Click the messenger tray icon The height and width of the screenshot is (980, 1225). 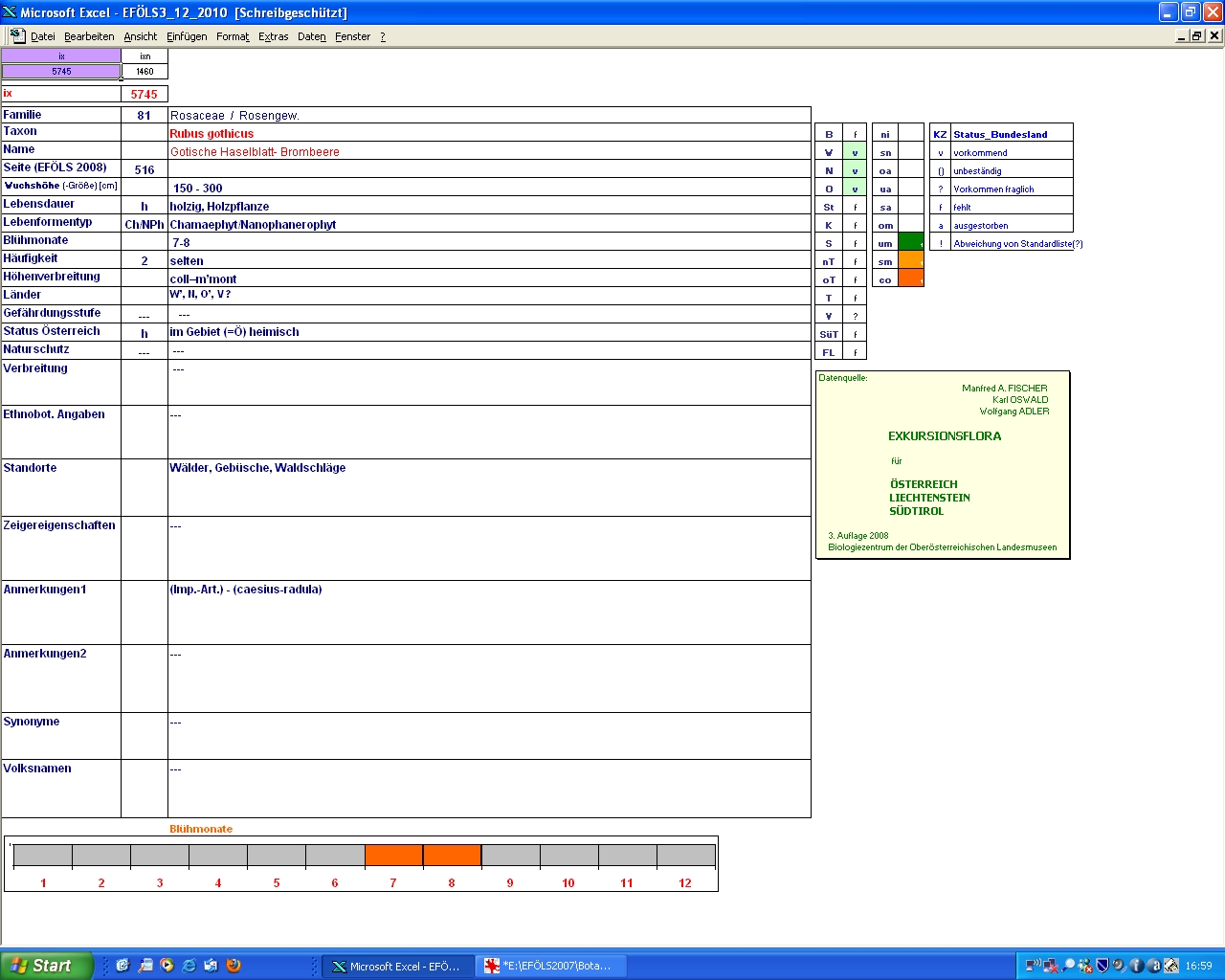pyautogui.click(x=1085, y=966)
